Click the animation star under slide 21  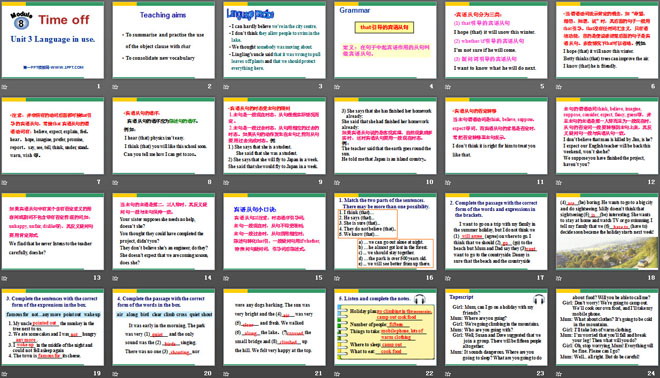click(x=226, y=374)
